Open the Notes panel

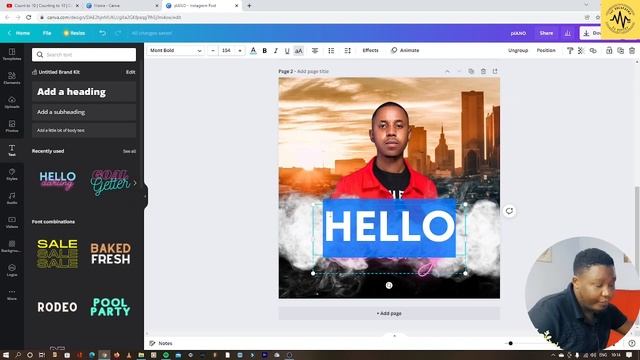pos(161,344)
